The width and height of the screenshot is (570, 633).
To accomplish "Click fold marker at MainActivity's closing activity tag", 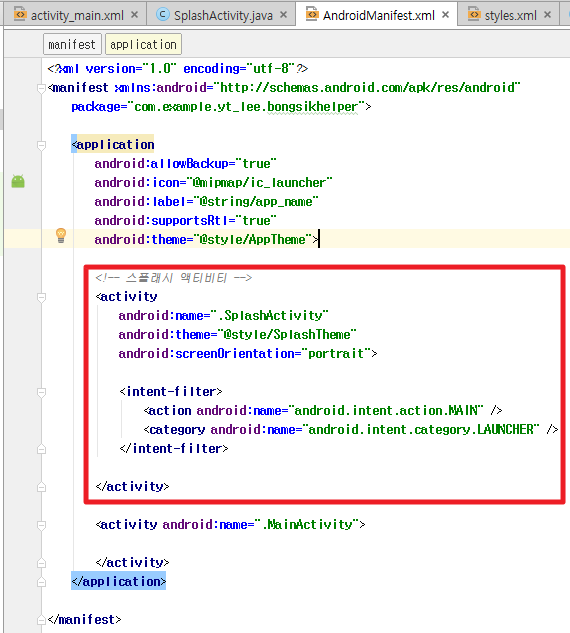I will click(41, 563).
